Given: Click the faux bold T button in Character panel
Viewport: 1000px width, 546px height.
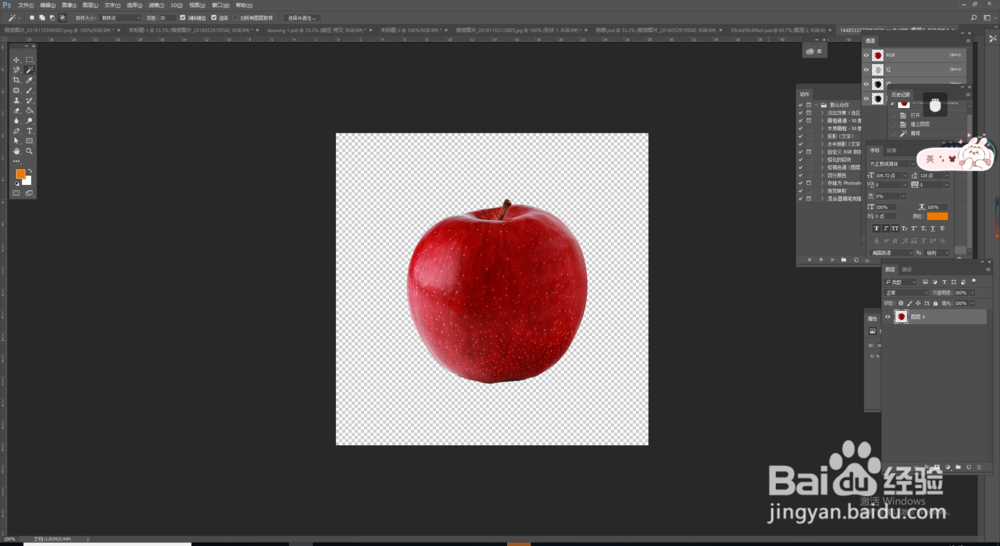Looking at the screenshot, I should click(876, 228).
